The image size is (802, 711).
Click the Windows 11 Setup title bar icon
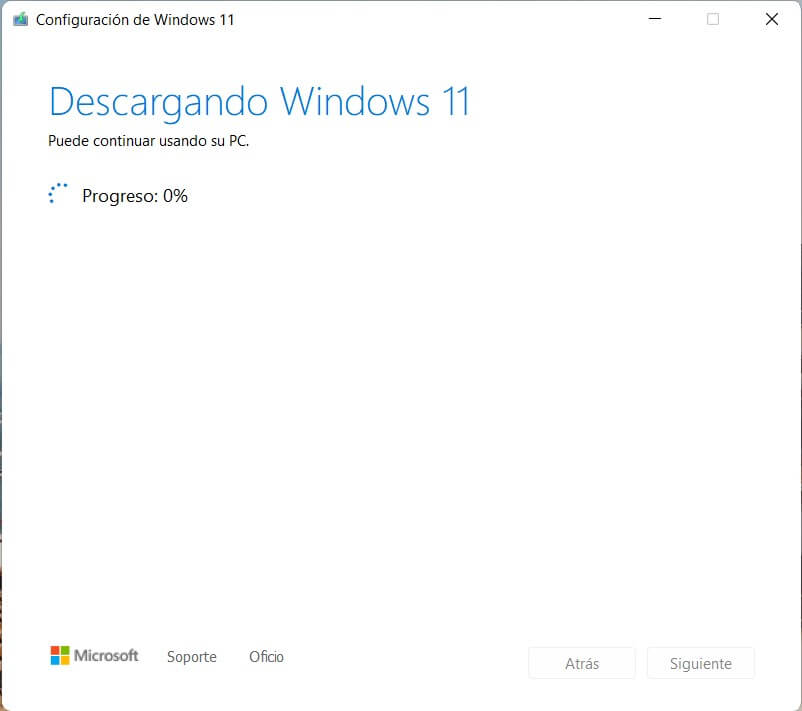(x=20, y=19)
